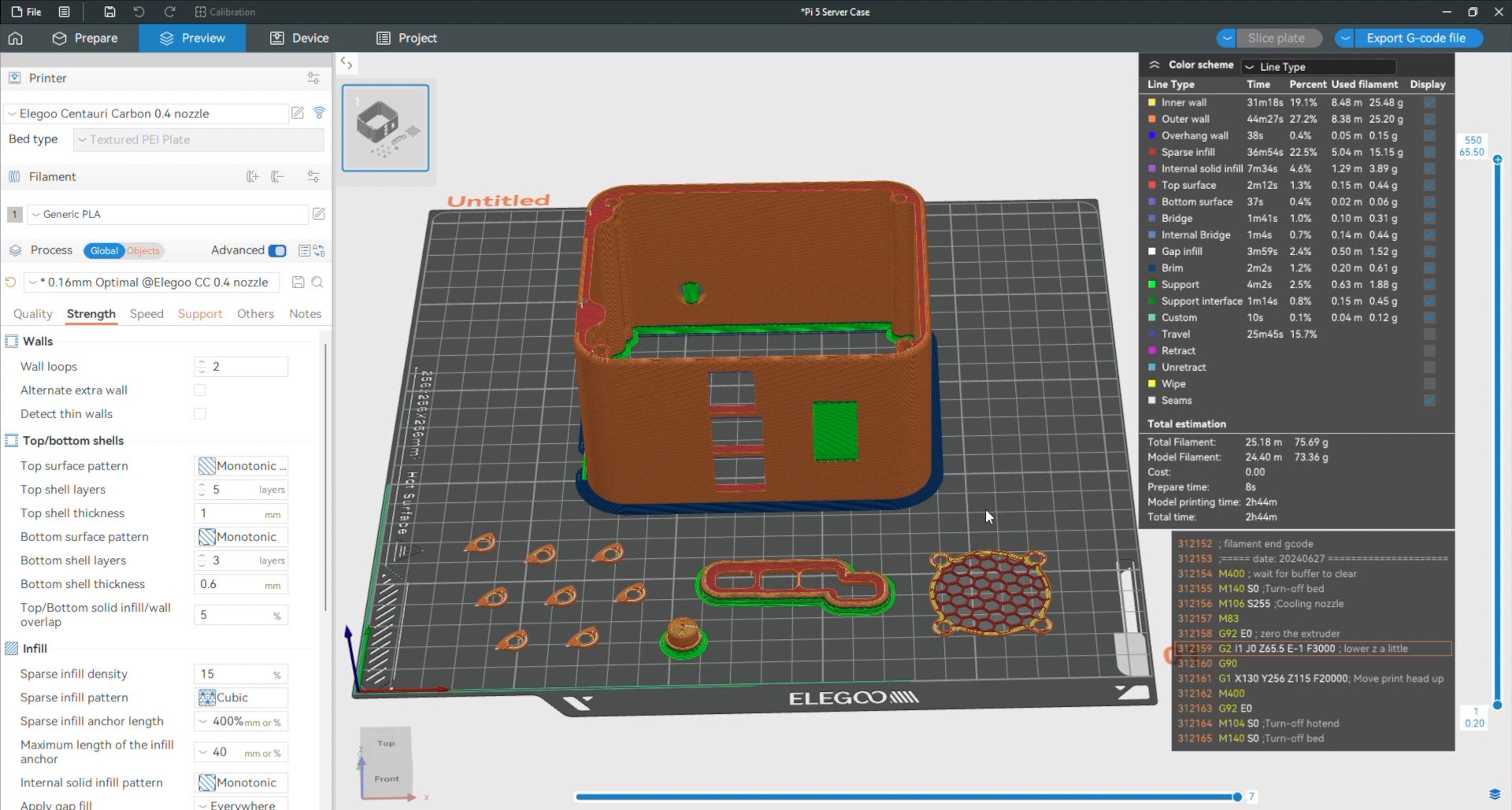Click the layers icon at bottom right
Image resolution: width=1512 pixels, height=810 pixels.
pyautogui.click(x=1494, y=793)
